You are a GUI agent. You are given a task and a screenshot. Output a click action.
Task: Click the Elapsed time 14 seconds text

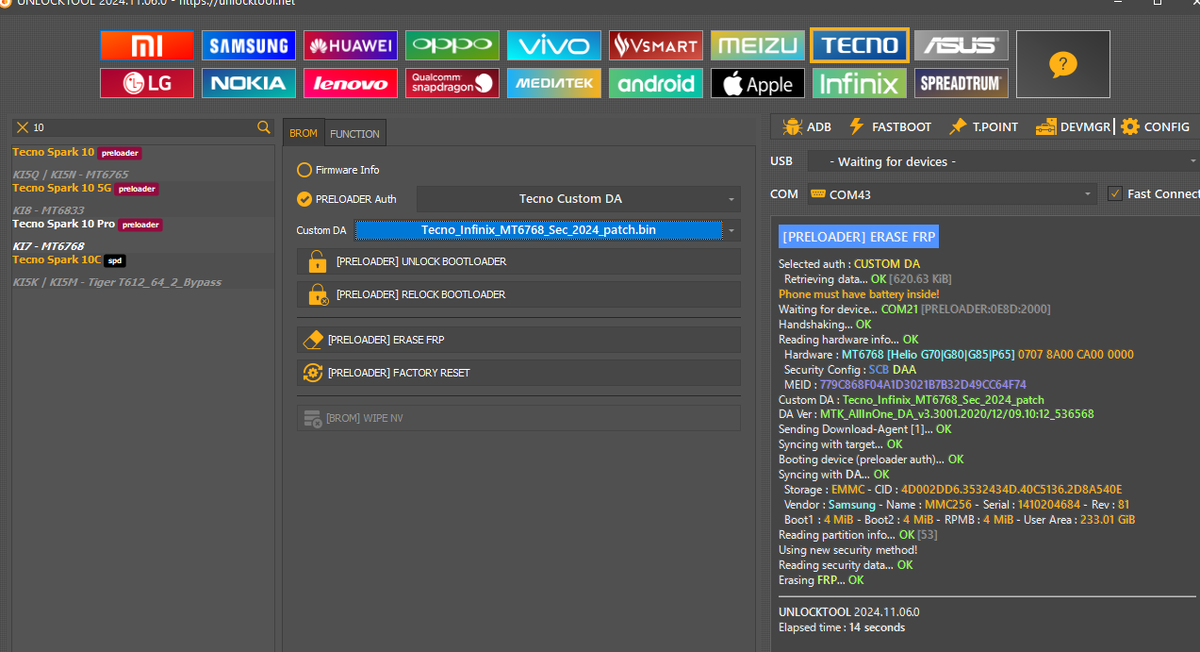point(842,627)
